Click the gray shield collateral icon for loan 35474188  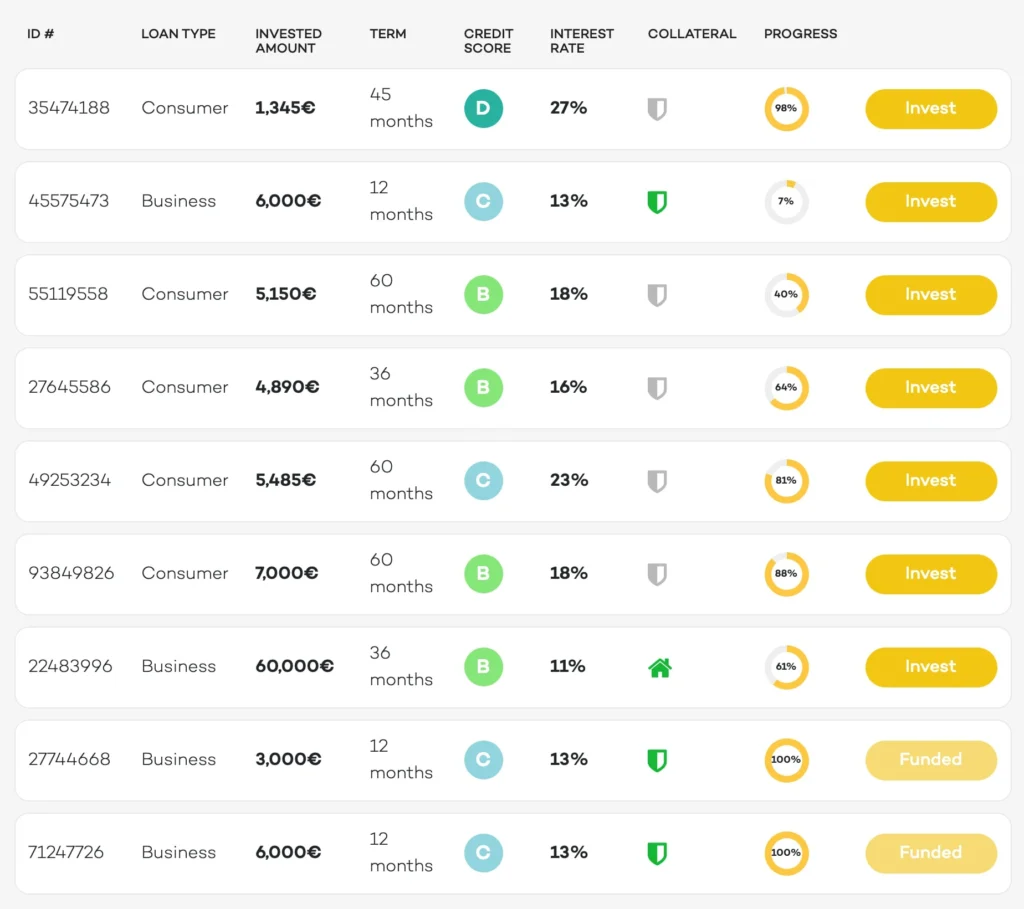point(657,109)
